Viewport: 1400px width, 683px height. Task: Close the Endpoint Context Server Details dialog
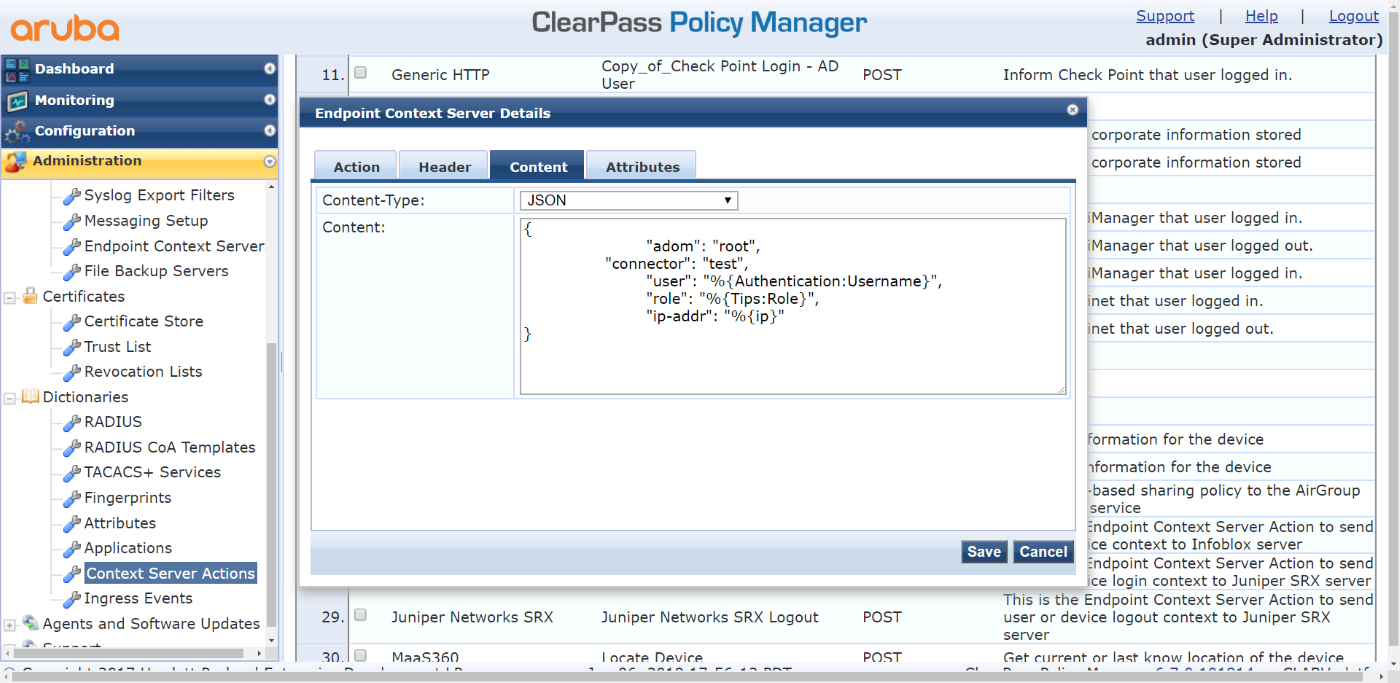coord(1072,110)
